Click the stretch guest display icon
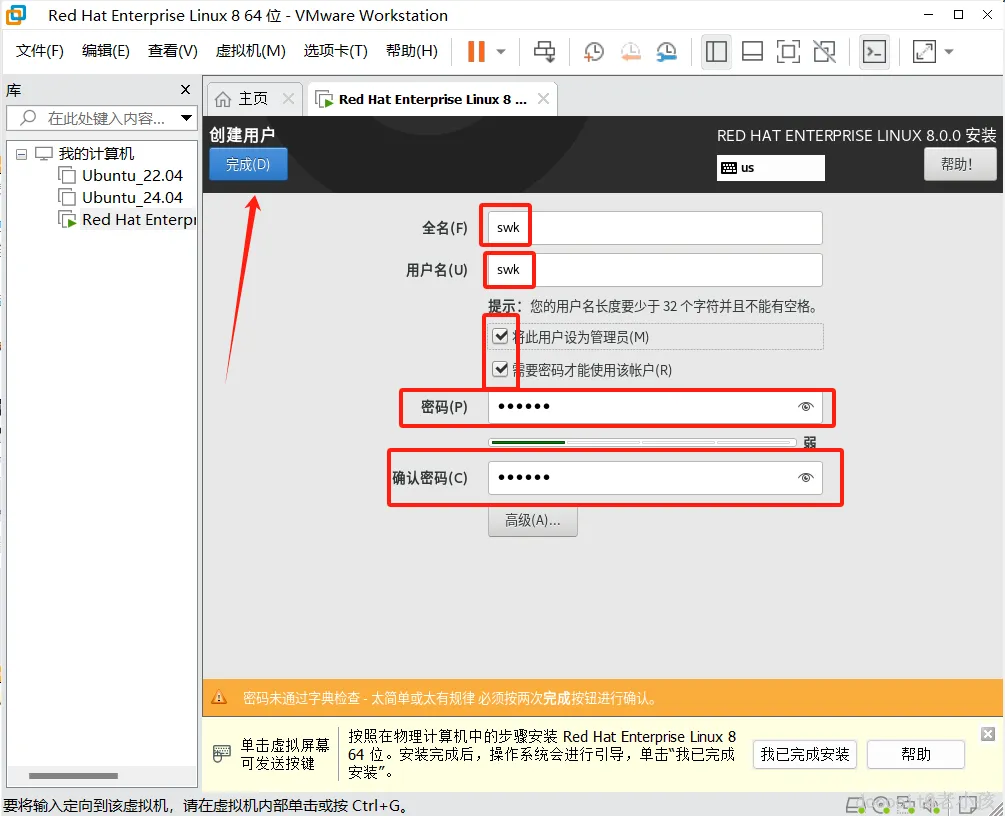The width and height of the screenshot is (1005, 816). [x=924, y=51]
